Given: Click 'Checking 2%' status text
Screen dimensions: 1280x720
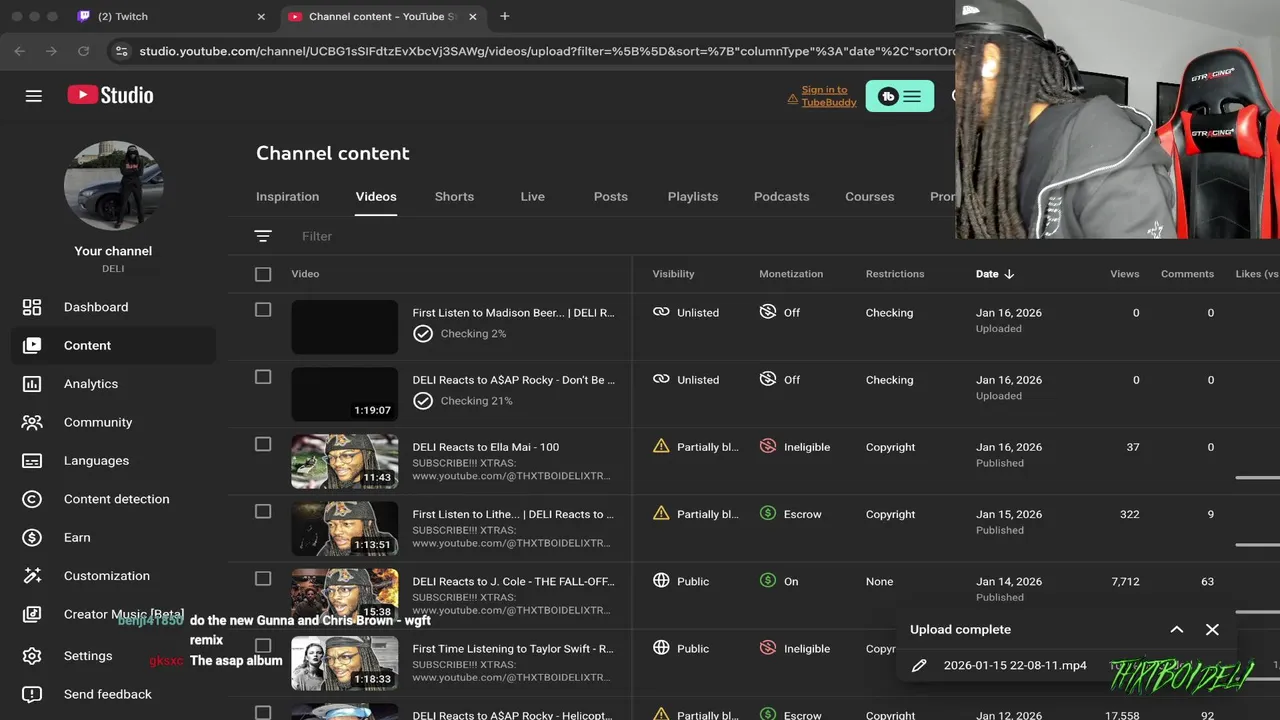Looking at the screenshot, I should click(x=473, y=333).
